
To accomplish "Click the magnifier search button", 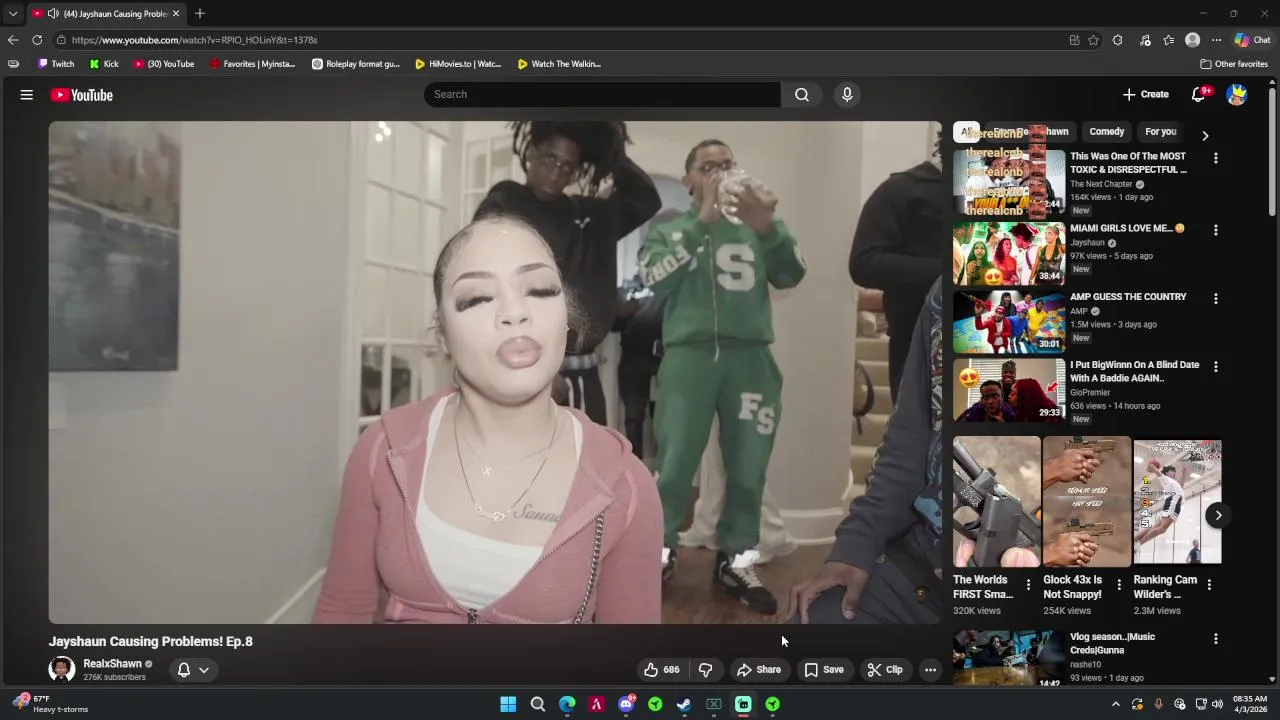I will pyautogui.click(x=802, y=94).
